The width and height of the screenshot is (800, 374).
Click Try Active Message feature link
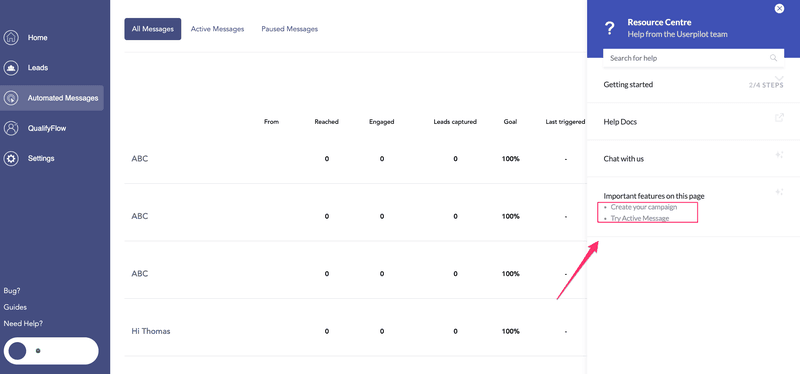tap(640, 218)
